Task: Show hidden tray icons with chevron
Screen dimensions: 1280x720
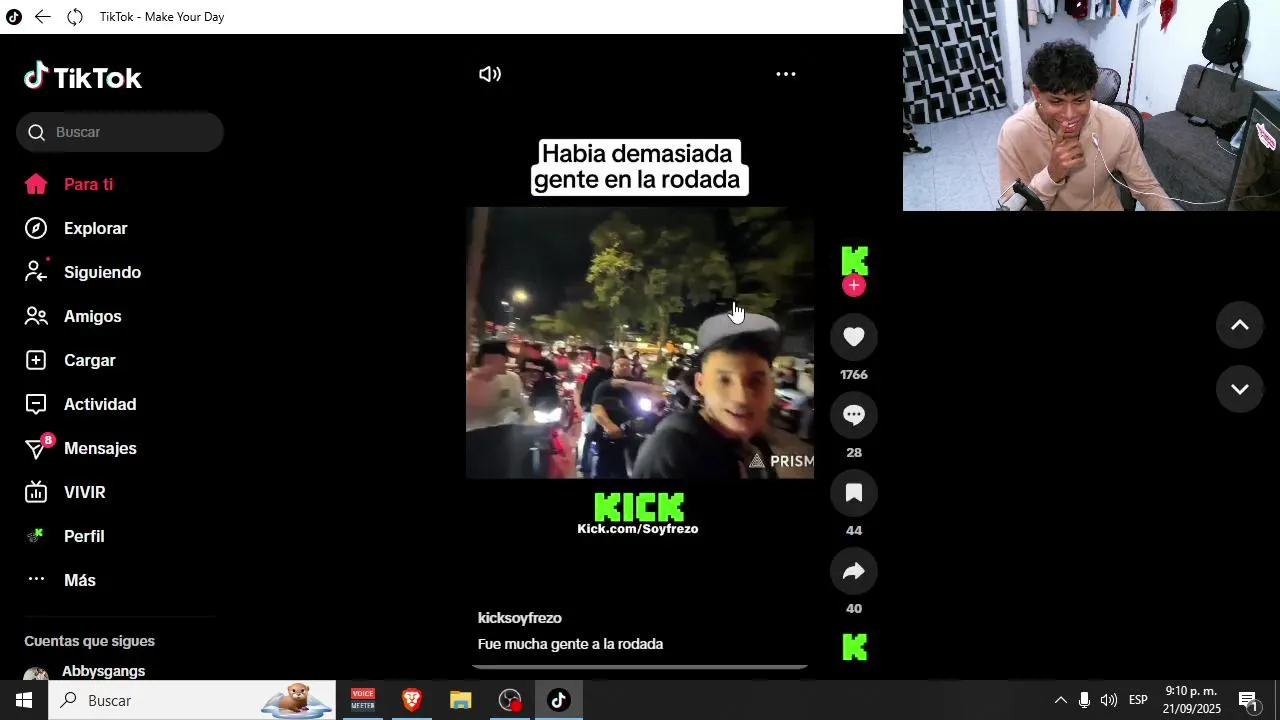Action: pyautogui.click(x=1060, y=700)
